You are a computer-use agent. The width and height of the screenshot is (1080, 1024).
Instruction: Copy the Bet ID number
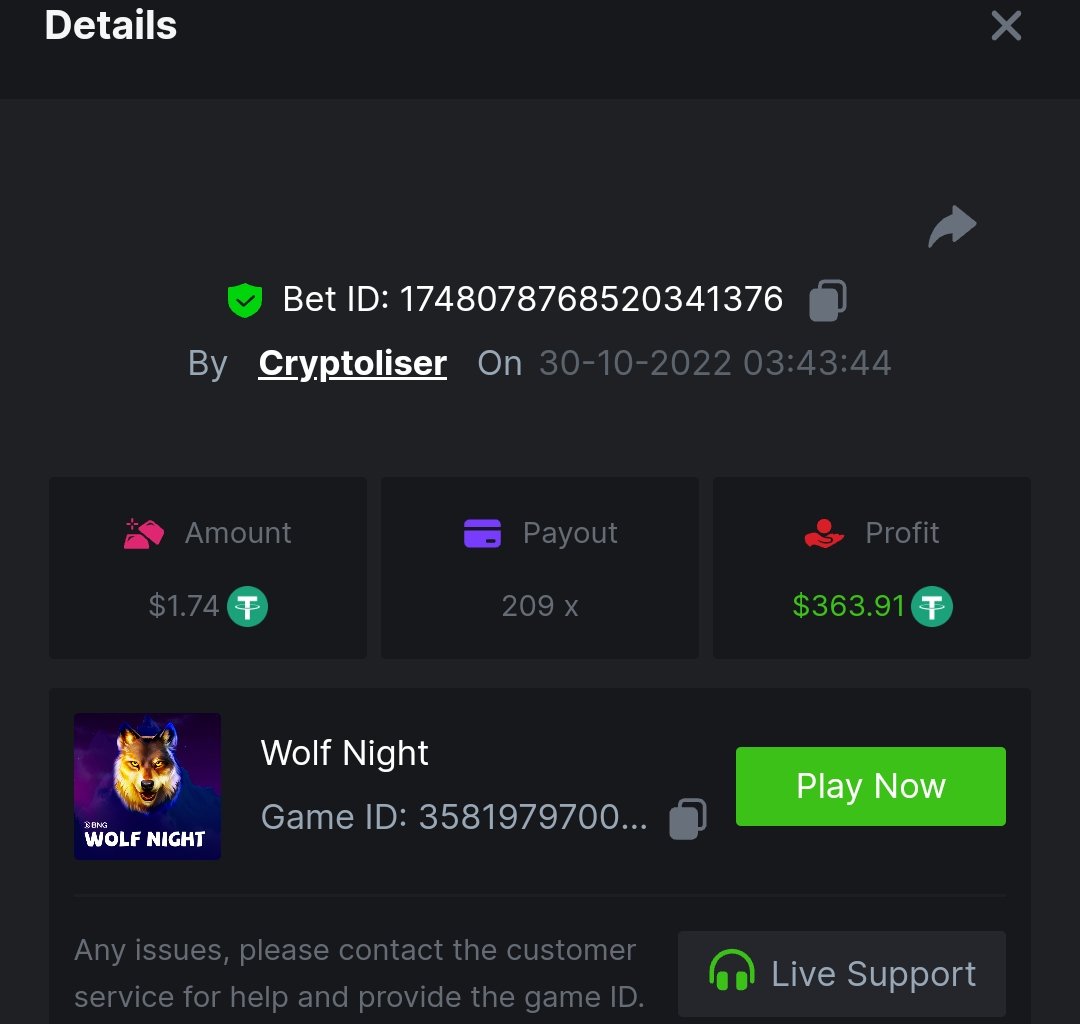828,300
